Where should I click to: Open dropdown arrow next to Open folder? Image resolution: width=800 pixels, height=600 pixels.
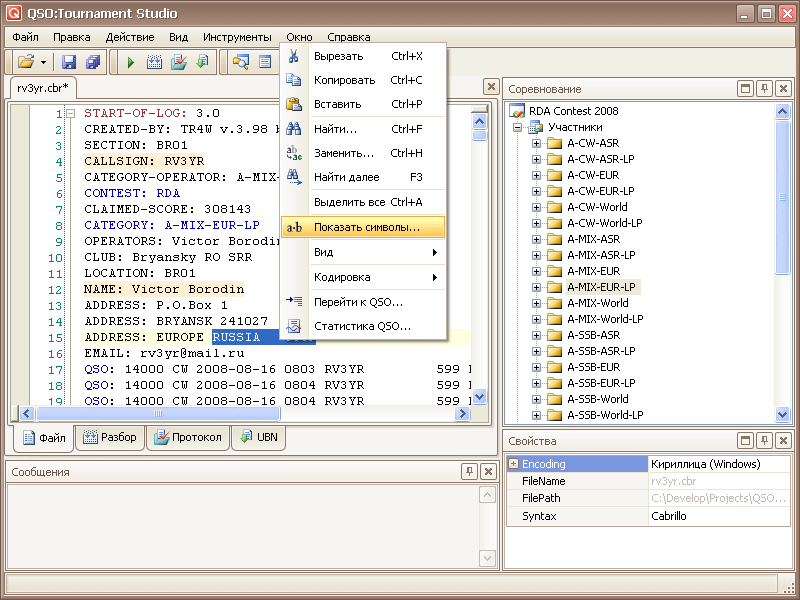point(43,62)
